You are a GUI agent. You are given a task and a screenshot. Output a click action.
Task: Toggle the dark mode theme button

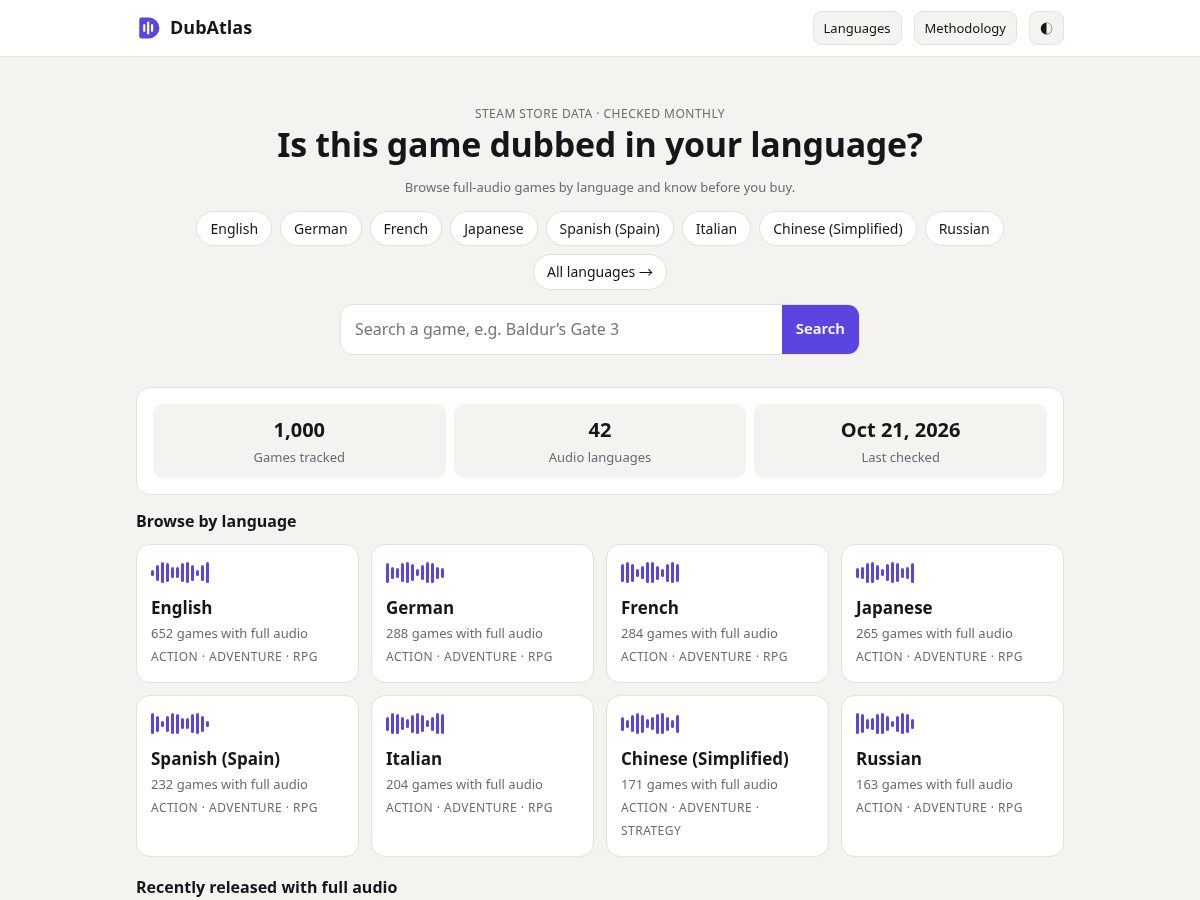[x=1046, y=28]
